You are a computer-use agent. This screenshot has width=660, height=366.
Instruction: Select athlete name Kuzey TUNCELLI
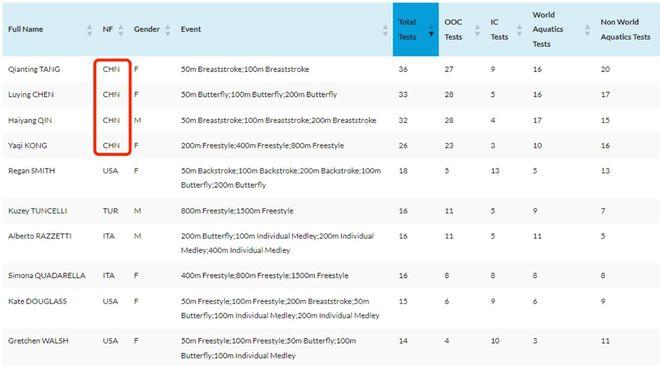pyautogui.click(x=37, y=211)
